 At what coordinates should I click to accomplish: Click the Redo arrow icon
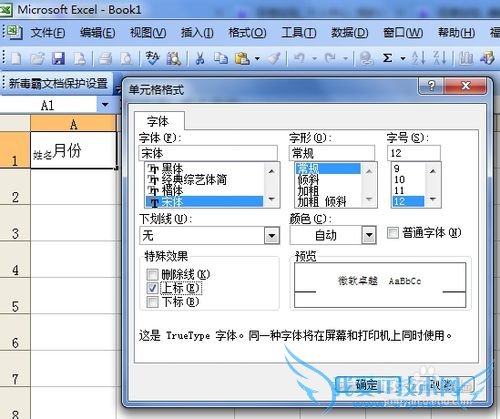[330, 59]
